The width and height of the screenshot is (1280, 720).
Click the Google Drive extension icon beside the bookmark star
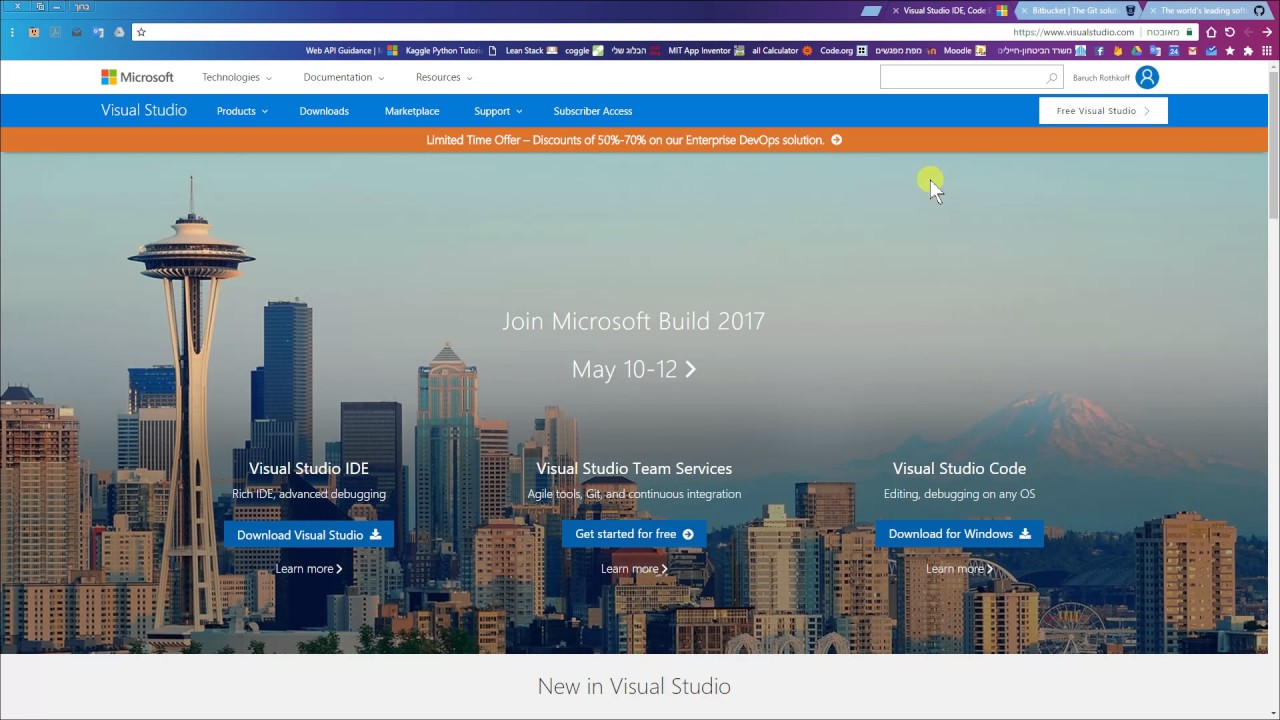pyautogui.click(x=119, y=32)
